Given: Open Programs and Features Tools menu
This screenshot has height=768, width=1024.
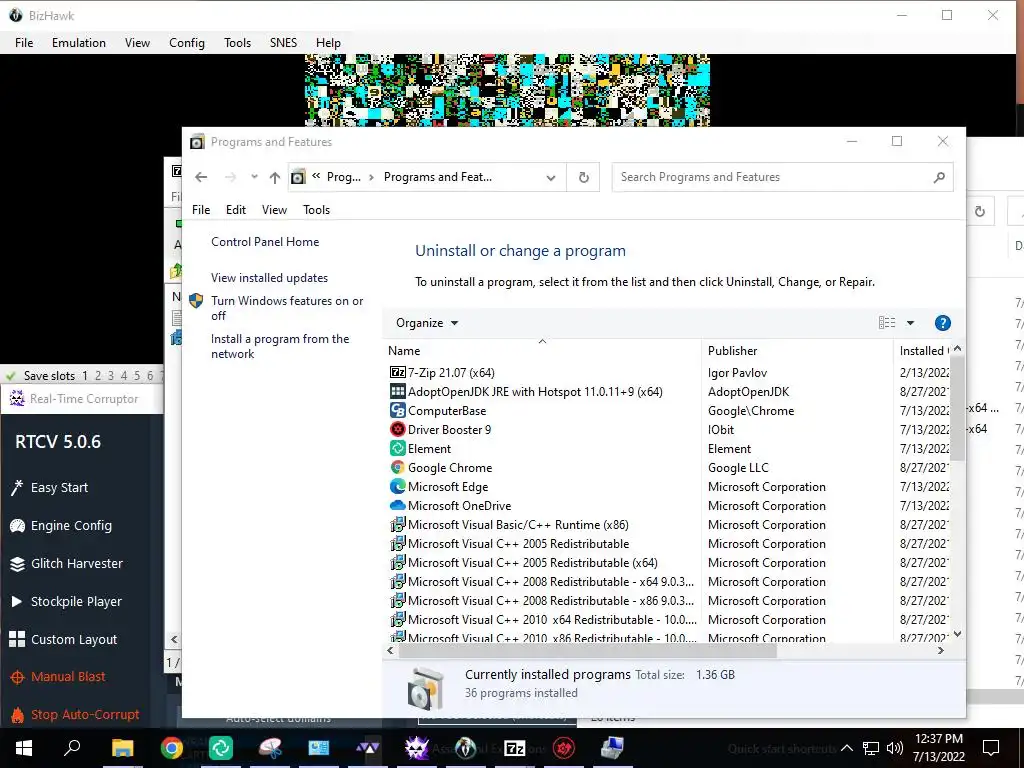Looking at the screenshot, I should click(316, 210).
